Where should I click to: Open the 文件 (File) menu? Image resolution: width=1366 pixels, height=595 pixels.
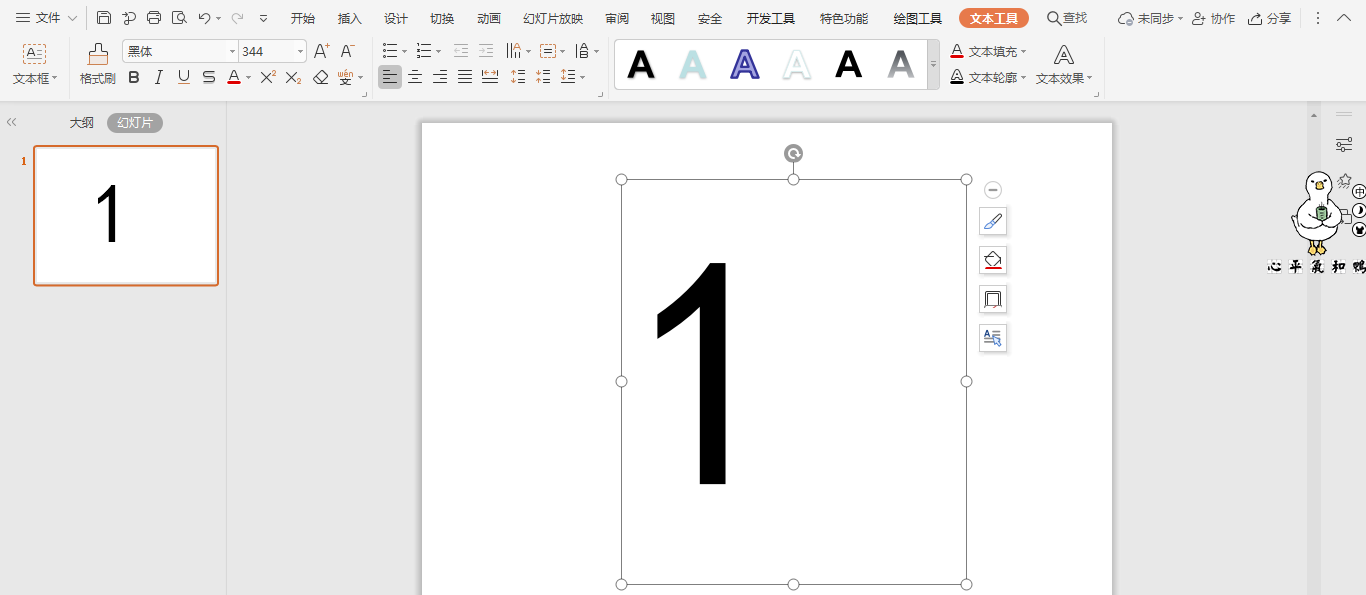46,18
